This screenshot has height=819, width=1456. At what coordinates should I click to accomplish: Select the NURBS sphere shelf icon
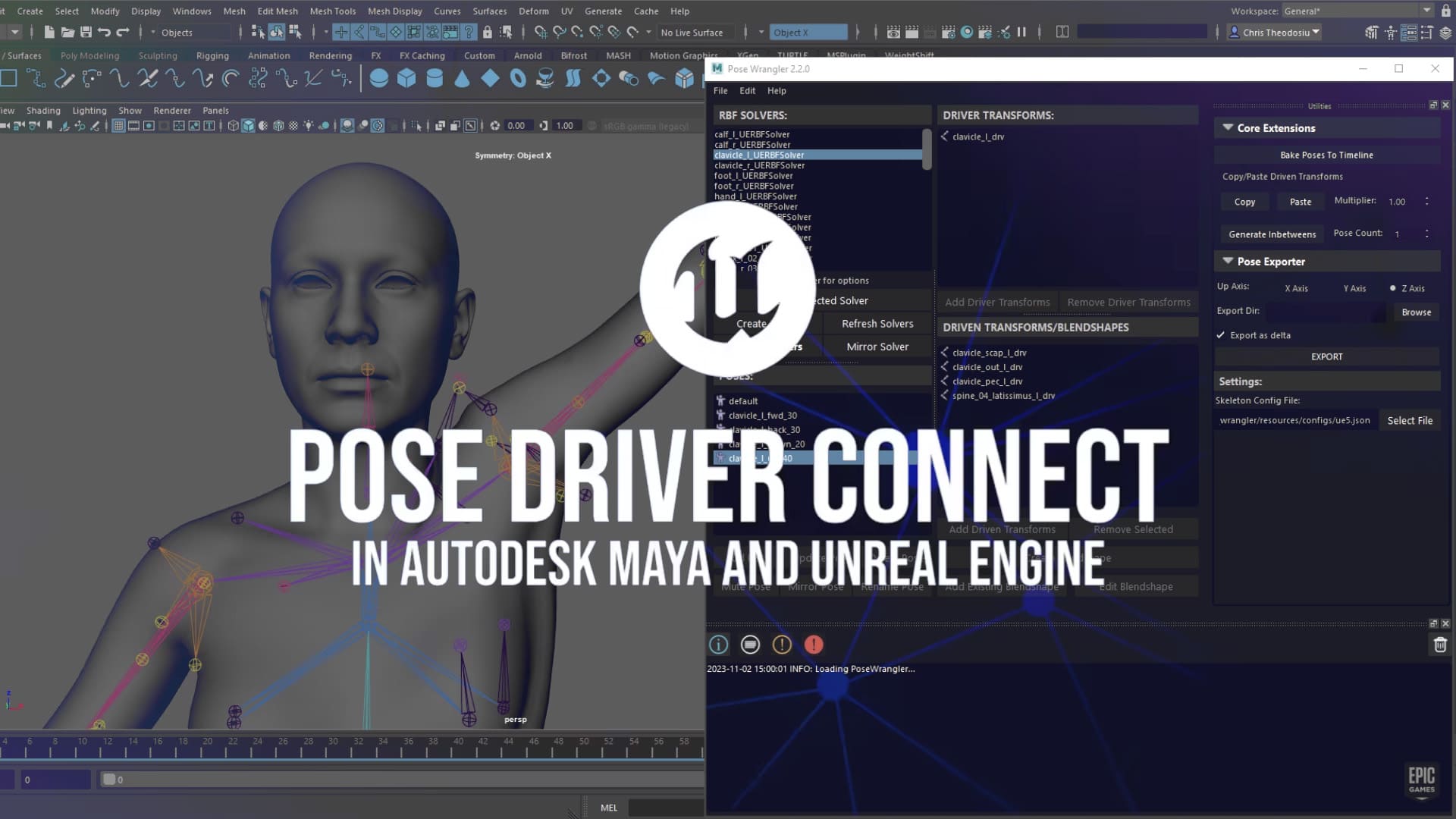pyautogui.click(x=379, y=78)
